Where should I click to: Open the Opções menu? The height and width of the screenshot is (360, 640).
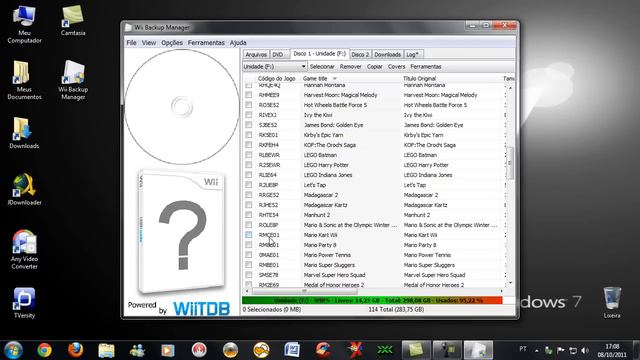click(x=172, y=42)
